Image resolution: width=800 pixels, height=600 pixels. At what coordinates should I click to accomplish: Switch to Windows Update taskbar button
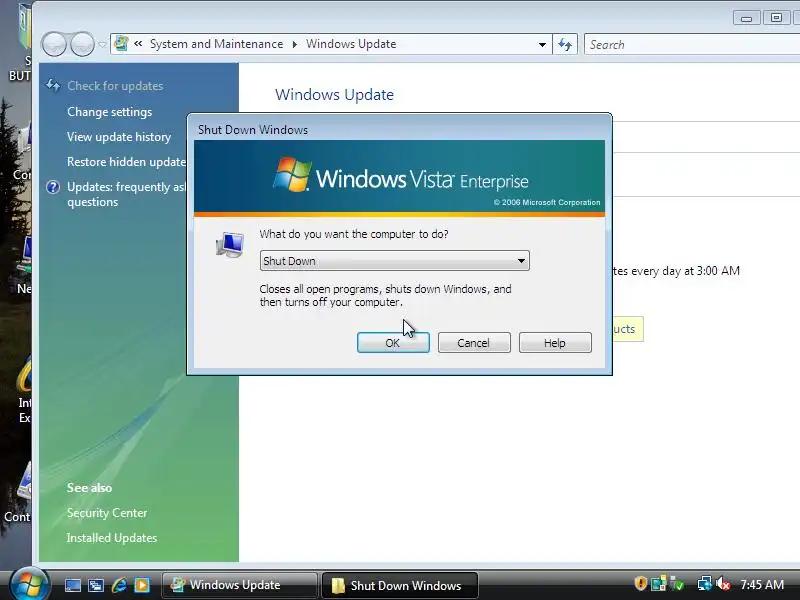240,585
